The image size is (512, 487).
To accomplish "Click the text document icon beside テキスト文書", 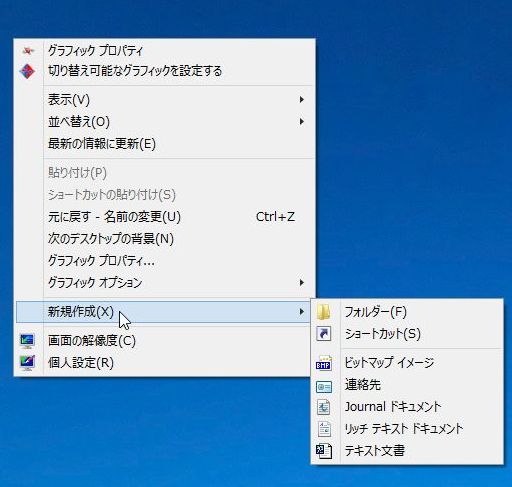I will coord(324,451).
